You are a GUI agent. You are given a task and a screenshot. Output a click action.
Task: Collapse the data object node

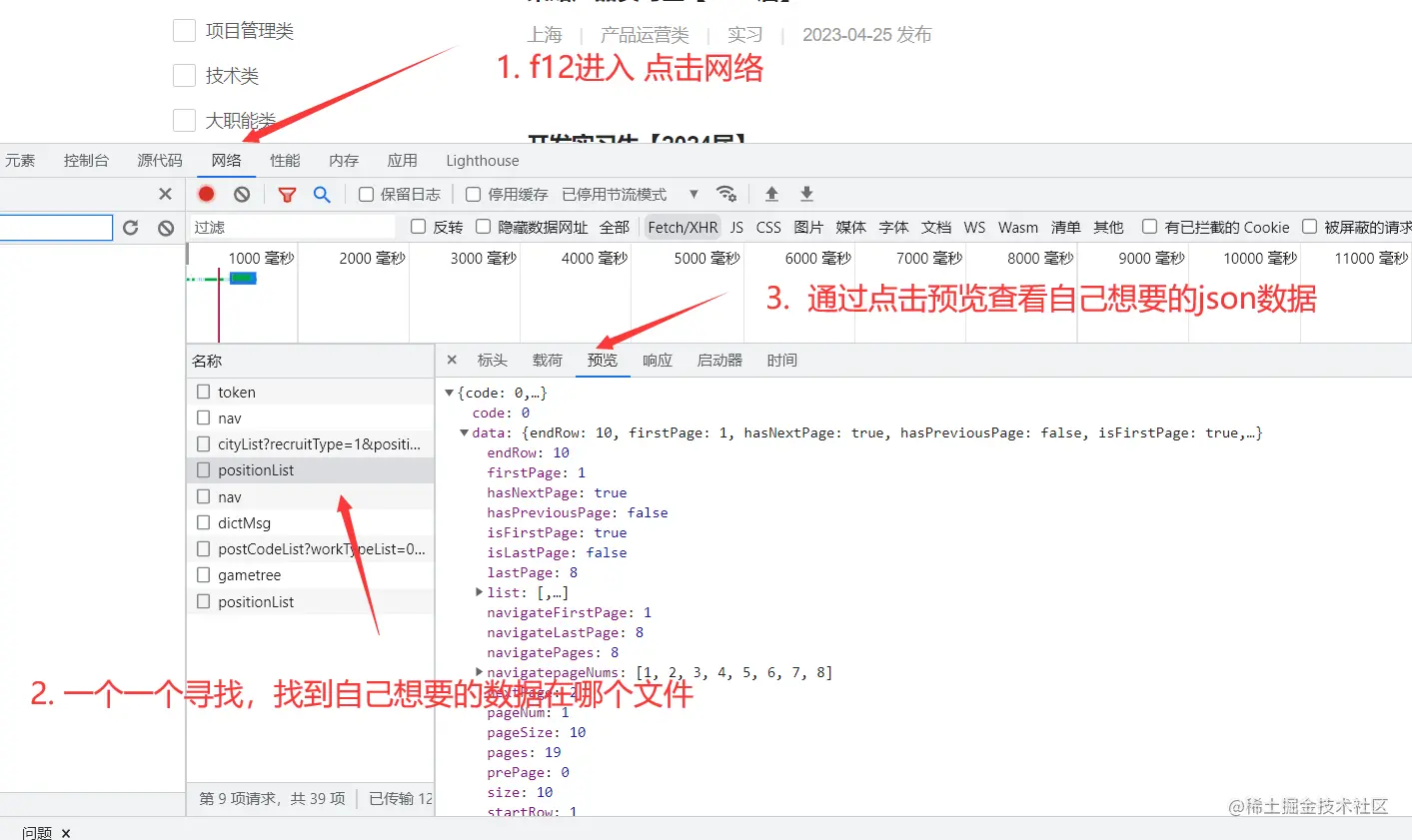(x=465, y=432)
